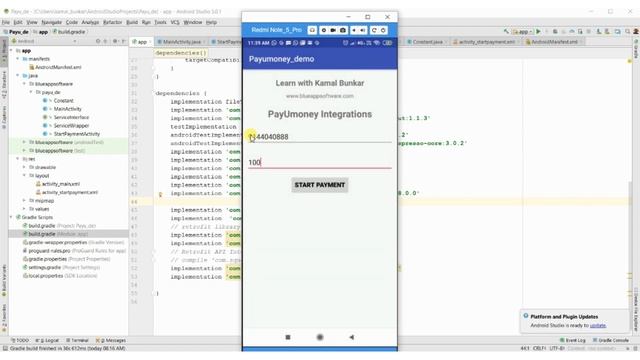This screenshot has width=640, height=360.
Task: Open the Navigate menu
Action: [x=51, y=22]
